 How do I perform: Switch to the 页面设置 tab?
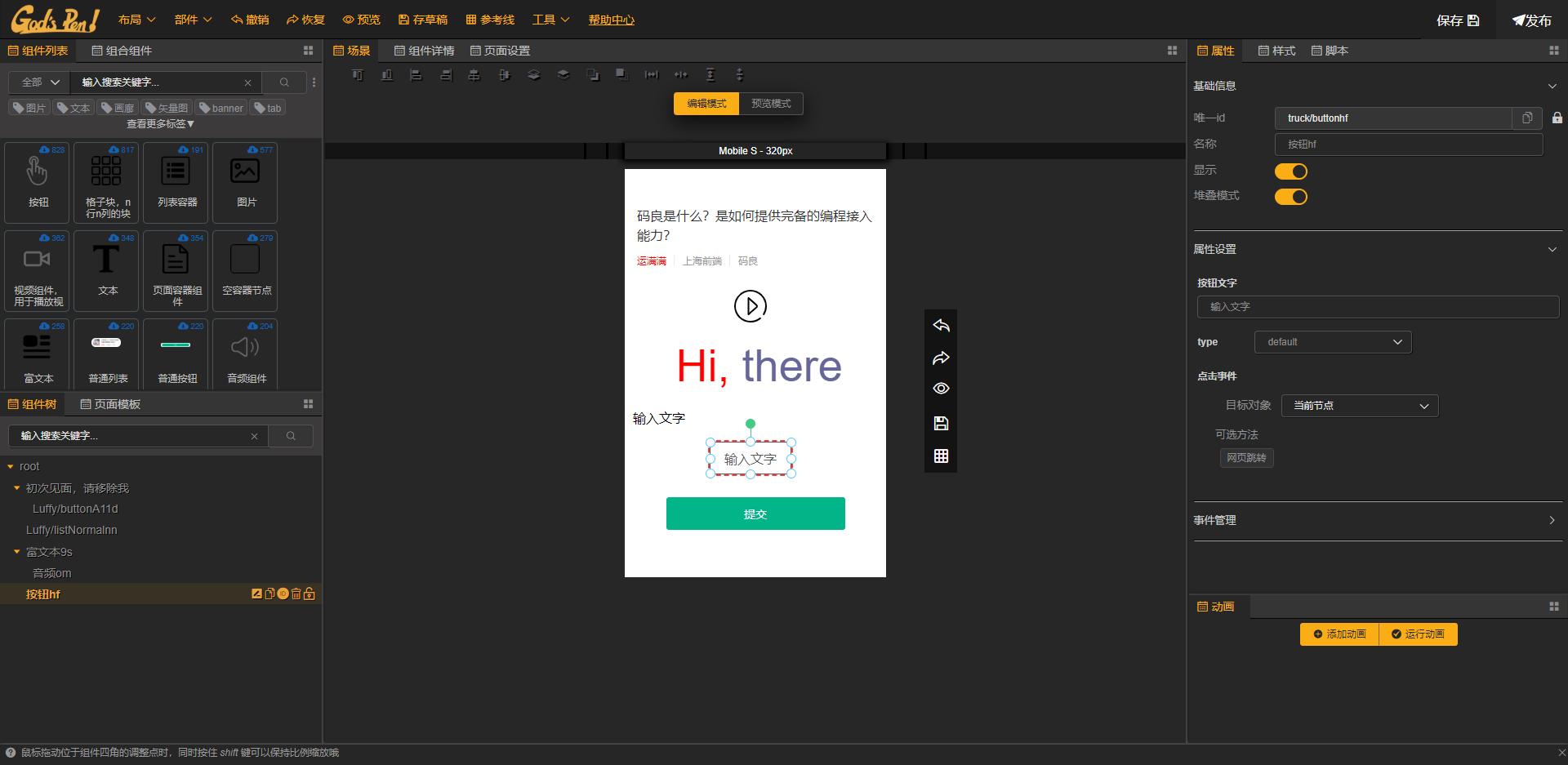[500, 51]
